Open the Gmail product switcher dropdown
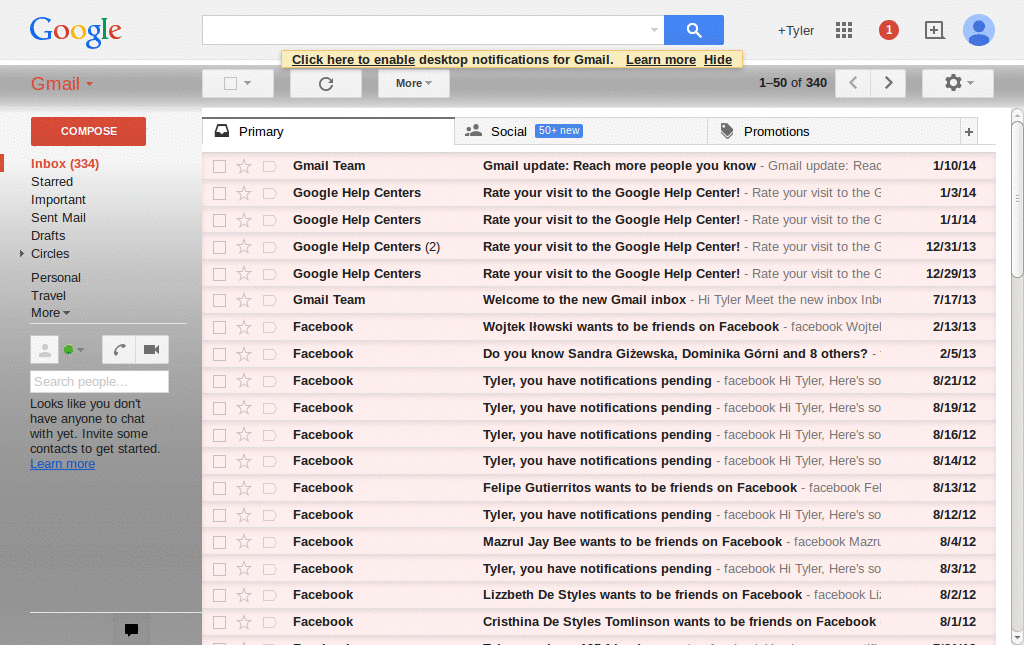 [62, 84]
